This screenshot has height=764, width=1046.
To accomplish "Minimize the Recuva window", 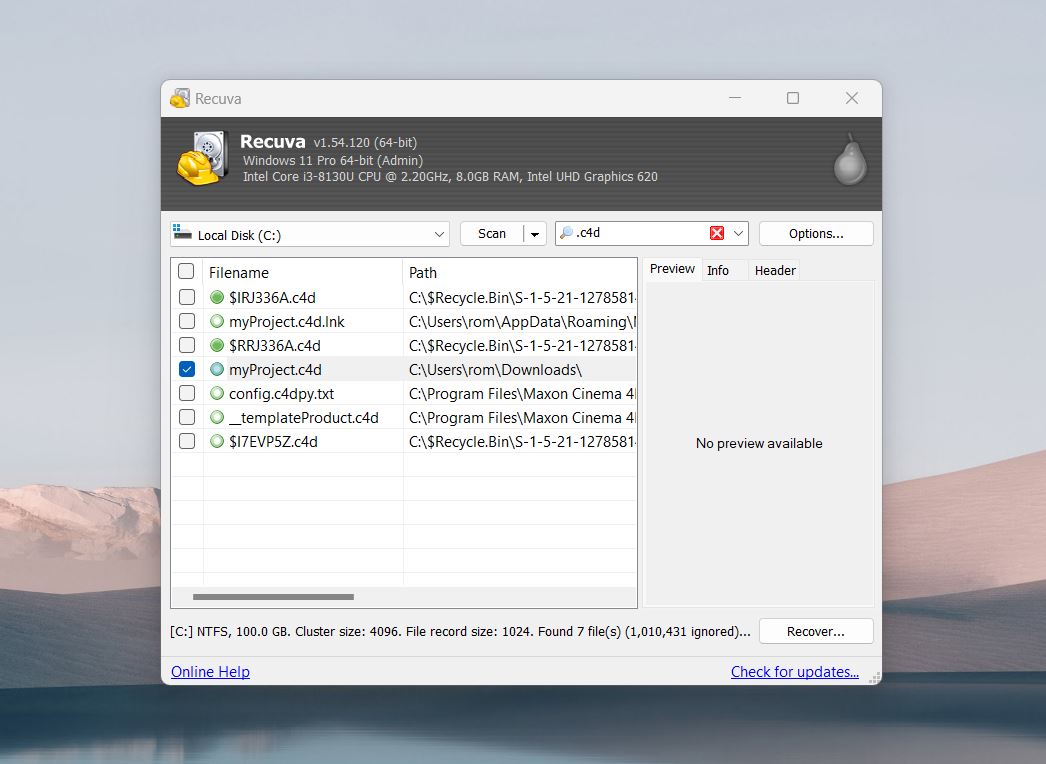I will [735, 98].
